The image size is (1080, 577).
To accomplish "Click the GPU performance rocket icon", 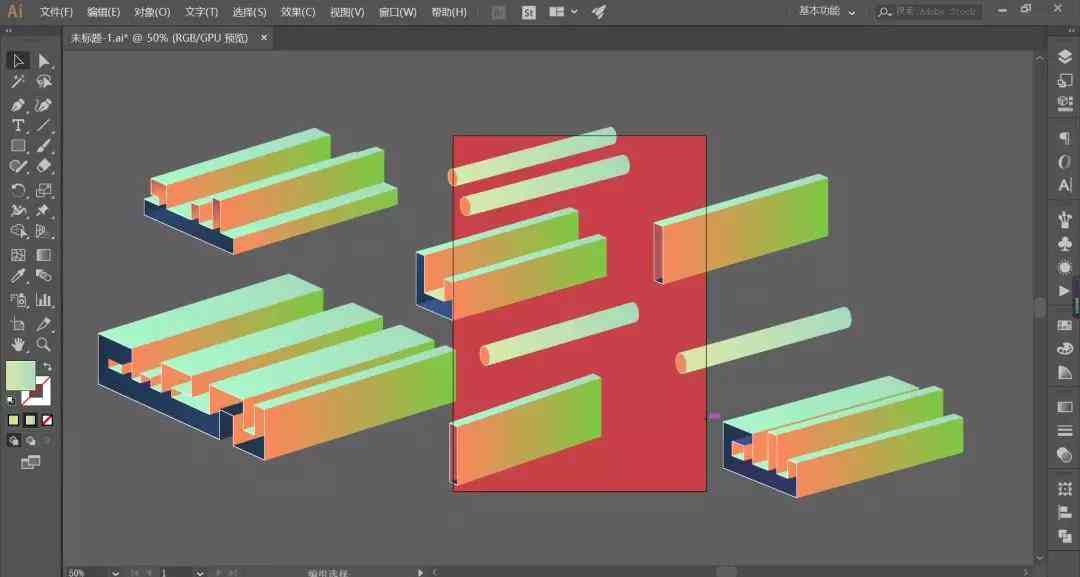I will click(599, 12).
